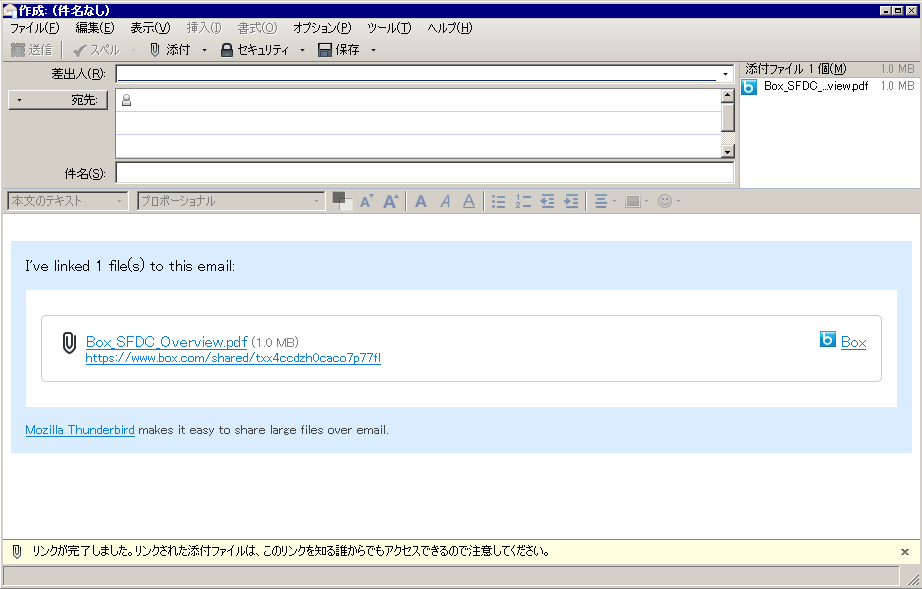Click the paperclip icon in the notification bar

(x=16, y=551)
